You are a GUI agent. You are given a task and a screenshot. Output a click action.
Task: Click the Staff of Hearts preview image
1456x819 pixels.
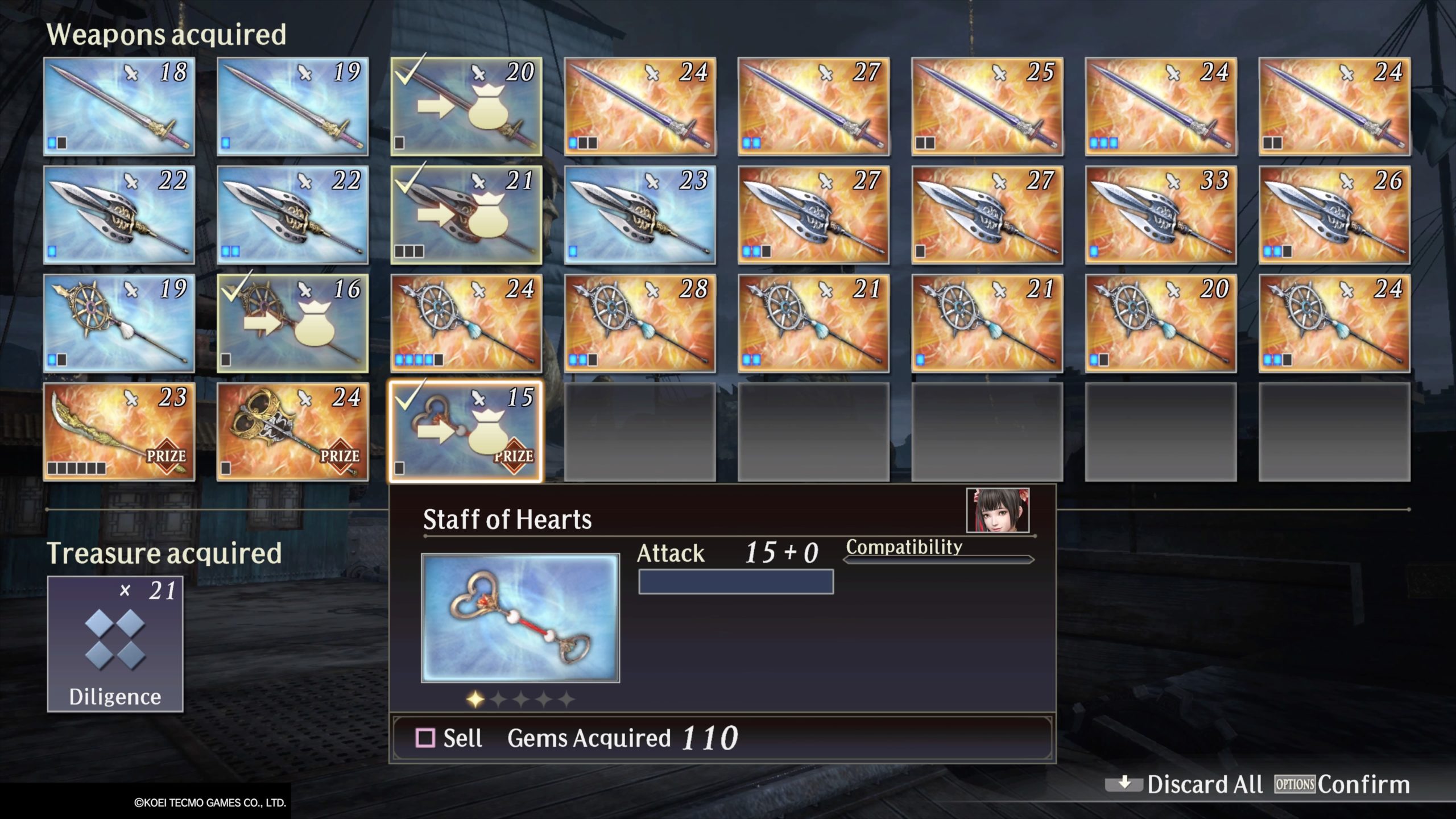520,618
